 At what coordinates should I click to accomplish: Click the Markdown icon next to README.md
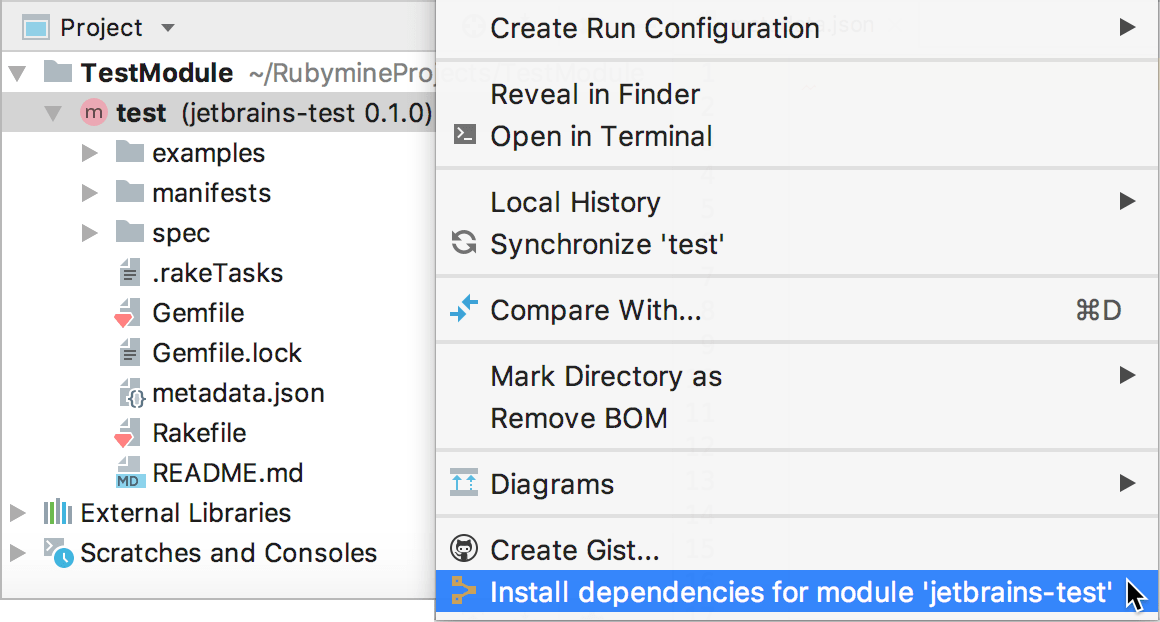click(131, 472)
